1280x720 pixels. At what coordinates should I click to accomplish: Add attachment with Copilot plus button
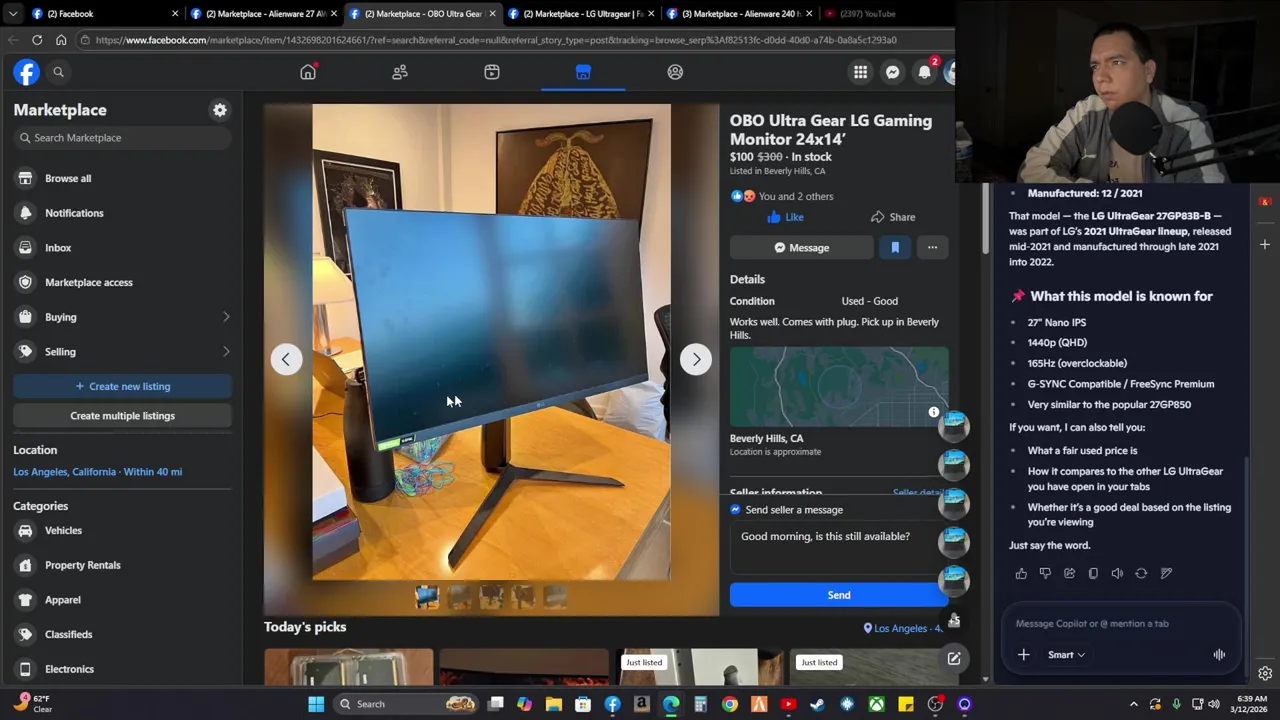click(x=1023, y=655)
